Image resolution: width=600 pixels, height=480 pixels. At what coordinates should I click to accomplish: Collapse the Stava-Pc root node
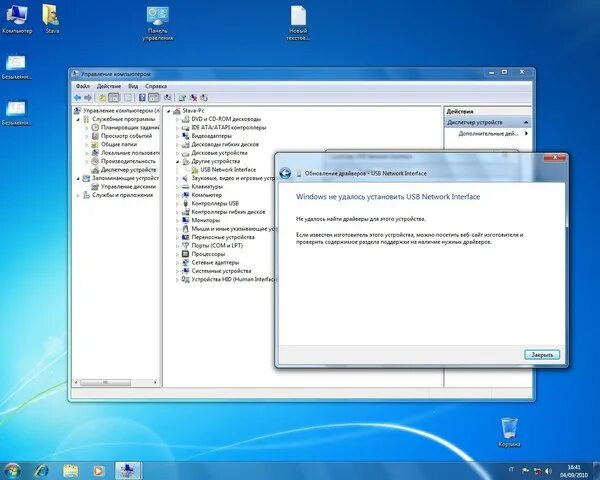pyautogui.click(x=168, y=111)
